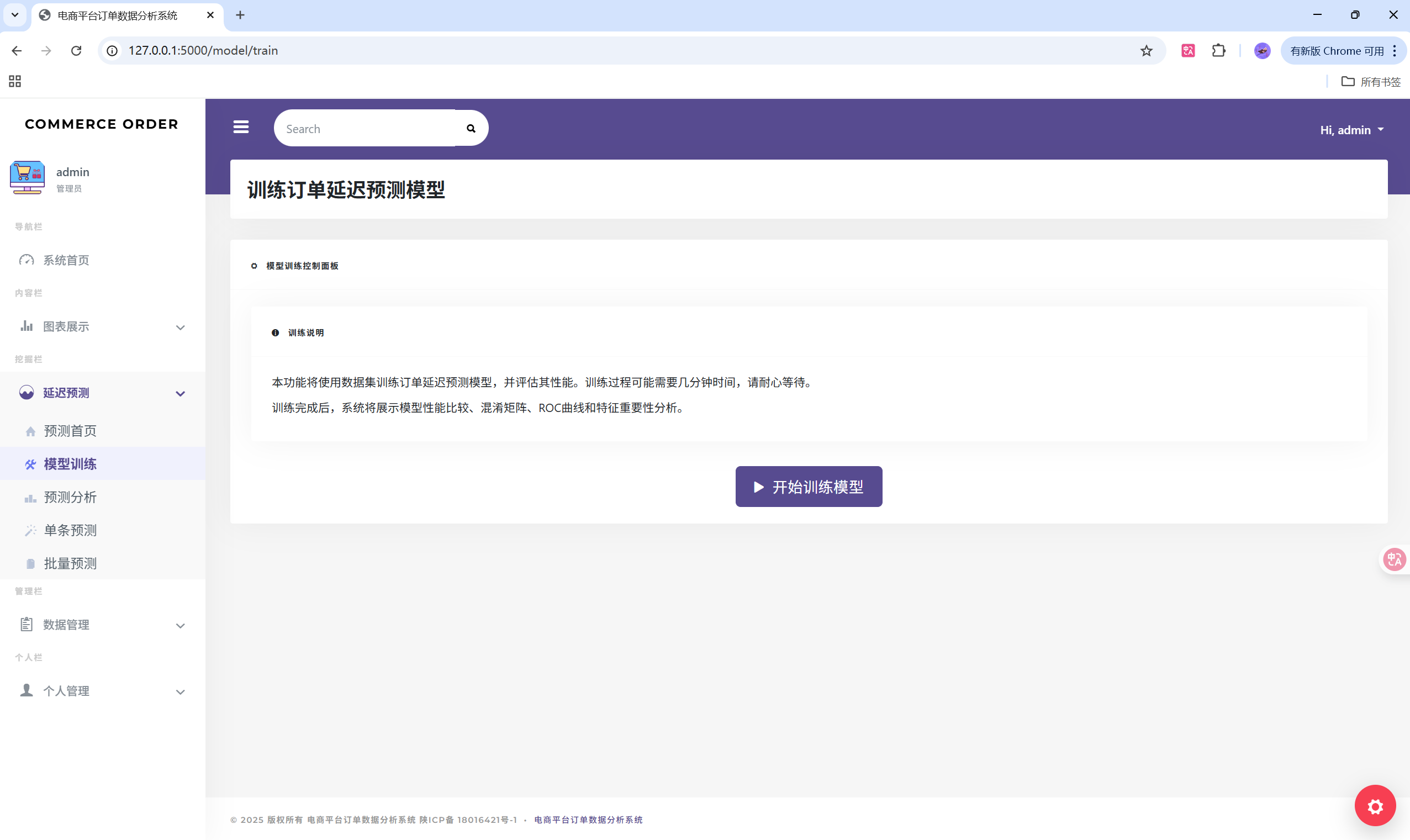Select 批量预测 menu item
The image size is (1410, 840).
[70, 563]
